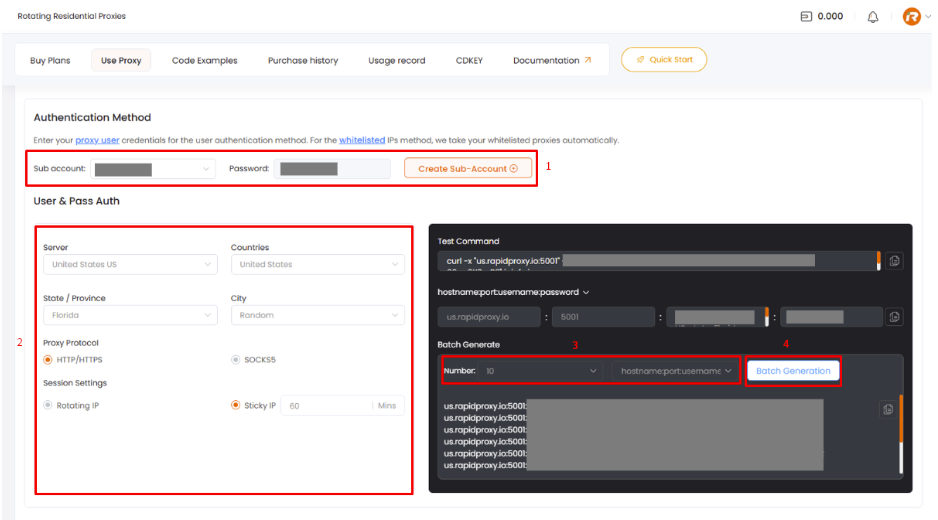Image resolution: width=938 pixels, height=520 pixels.
Task: Copy the hostname:port:username:password row
Action: [x=894, y=317]
